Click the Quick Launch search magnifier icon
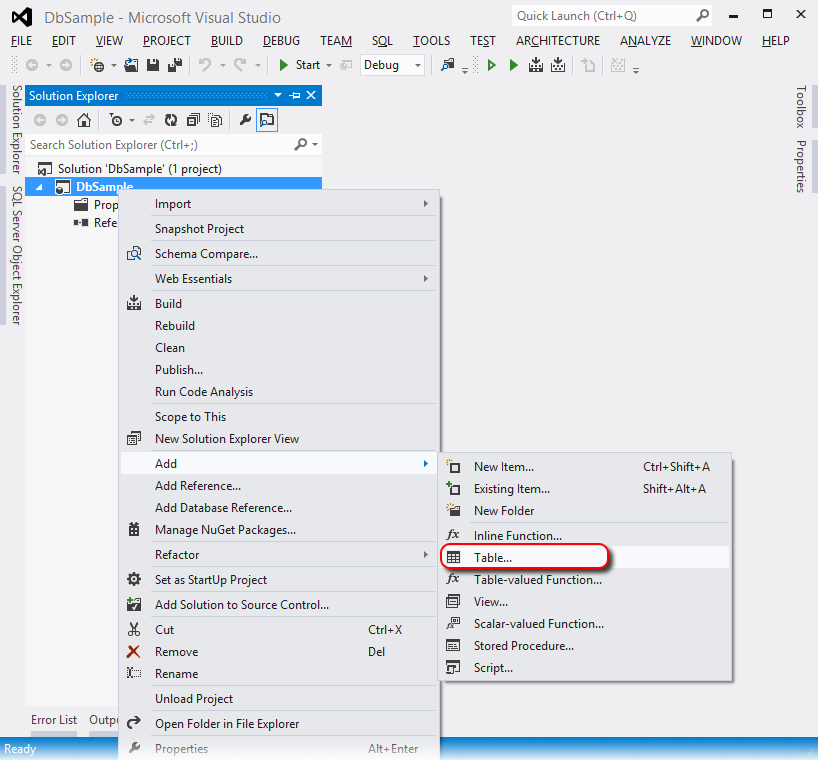 point(703,16)
